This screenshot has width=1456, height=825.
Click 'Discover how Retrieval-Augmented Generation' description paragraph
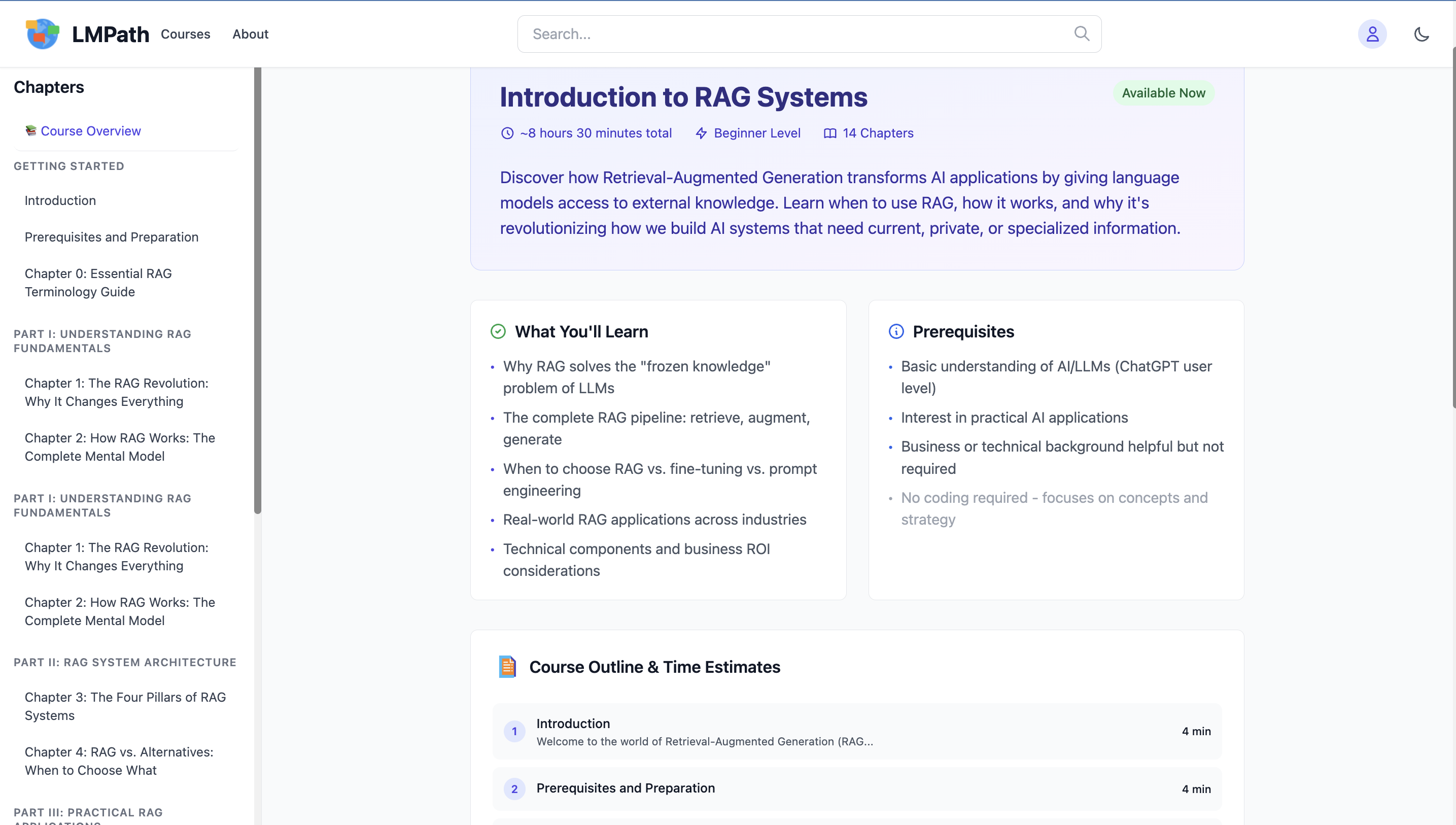tap(840, 202)
